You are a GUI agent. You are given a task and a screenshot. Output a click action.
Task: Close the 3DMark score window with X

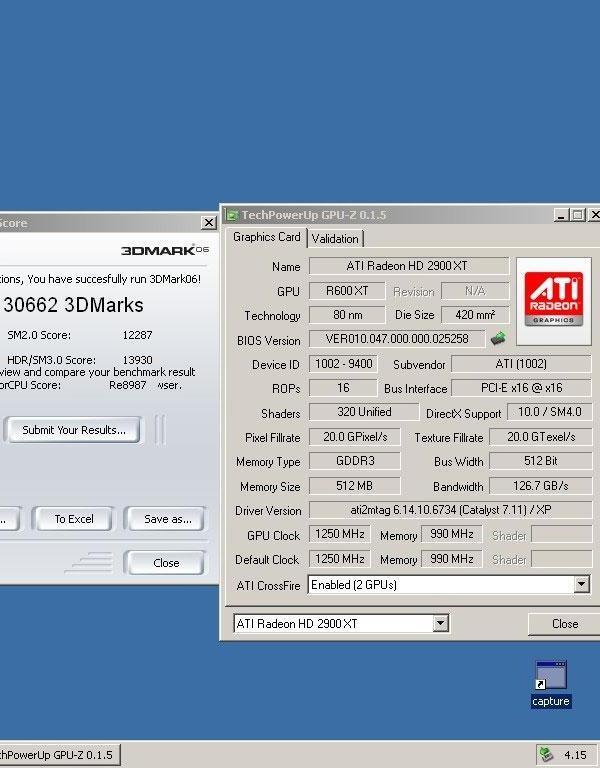point(209,223)
